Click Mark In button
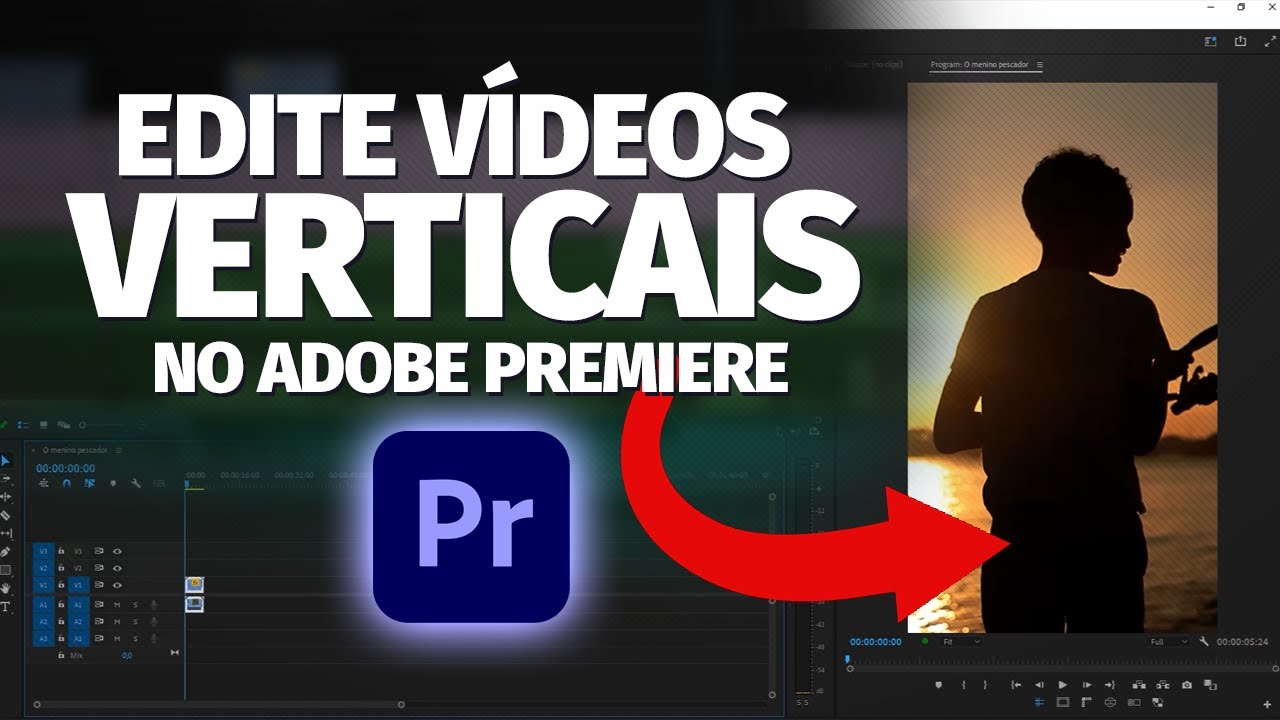 964,684
